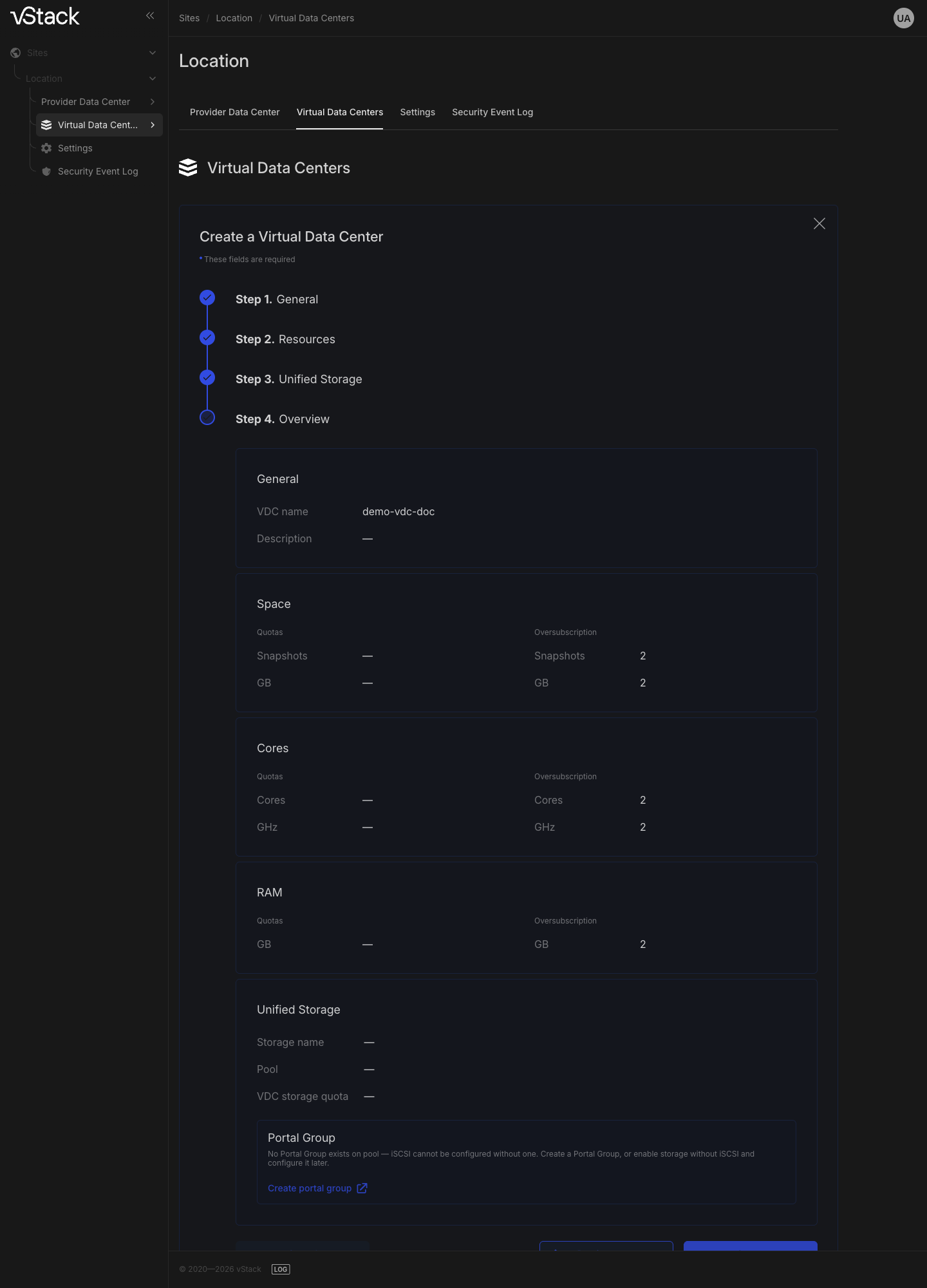Go to Step 1 General checkmark
Viewport: 927px width, 1288px height.
207,298
